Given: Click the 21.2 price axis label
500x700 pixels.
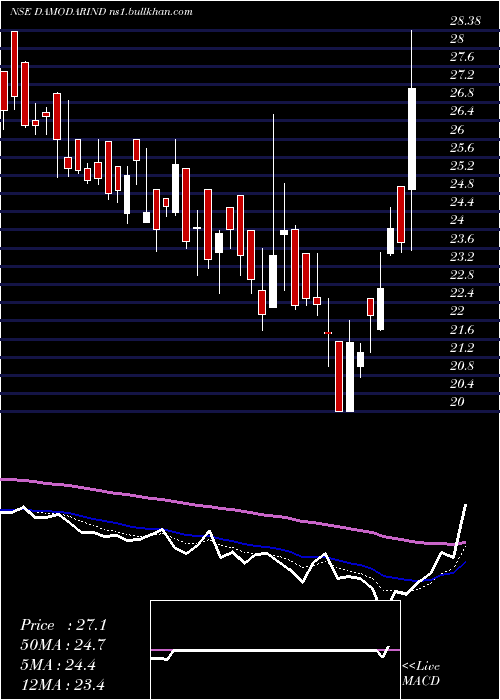Looking at the screenshot, I should pyautogui.click(x=462, y=347).
